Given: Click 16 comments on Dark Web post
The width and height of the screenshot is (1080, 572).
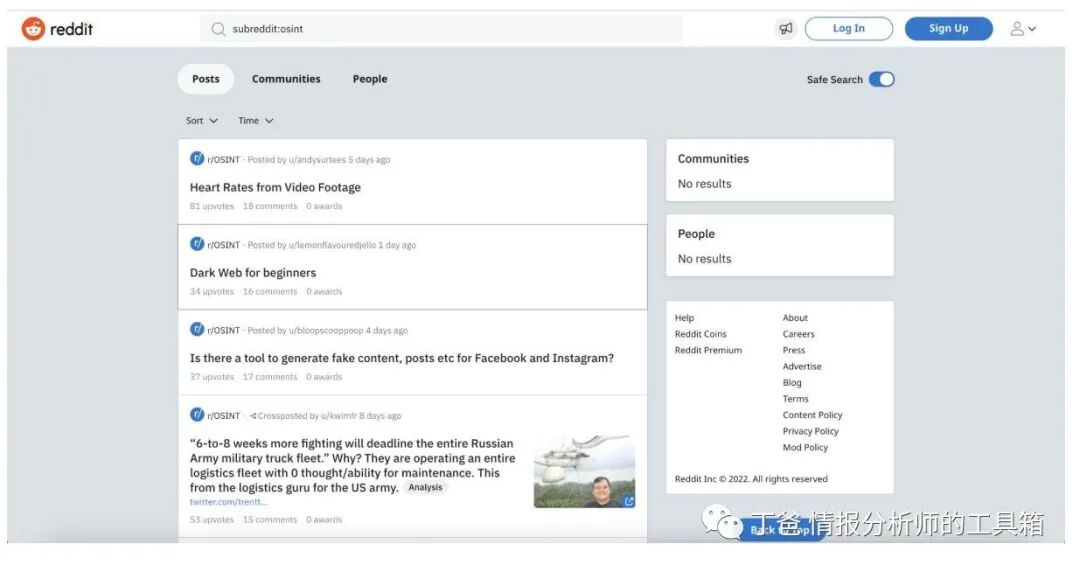Looking at the screenshot, I should 270,292.
